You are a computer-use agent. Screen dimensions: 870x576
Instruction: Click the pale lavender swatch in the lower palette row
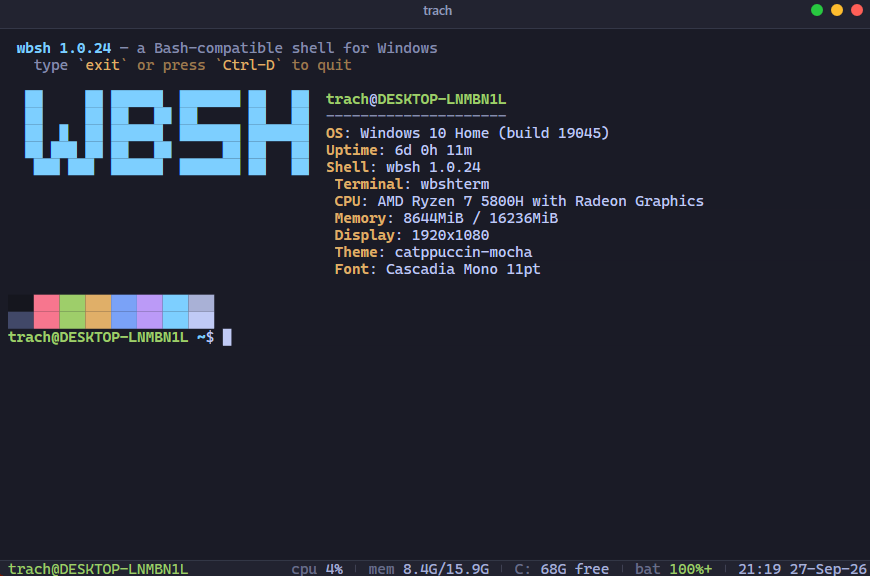(x=201, y=320)
